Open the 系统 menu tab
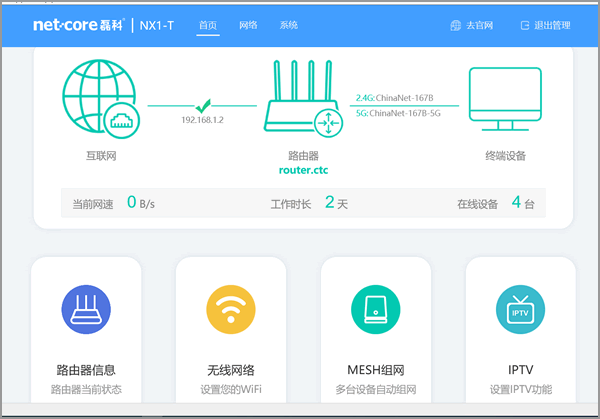The image size is (600, 419). (x=288, y=24)
